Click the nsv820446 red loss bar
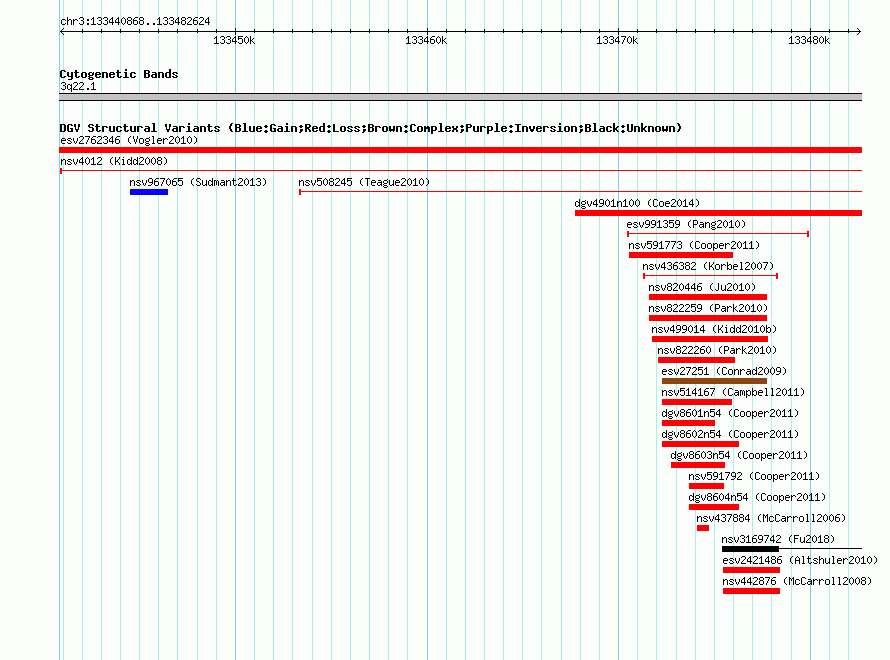This screenshot has height=660, width=890. pyautogui.click(x=708, y=297)
